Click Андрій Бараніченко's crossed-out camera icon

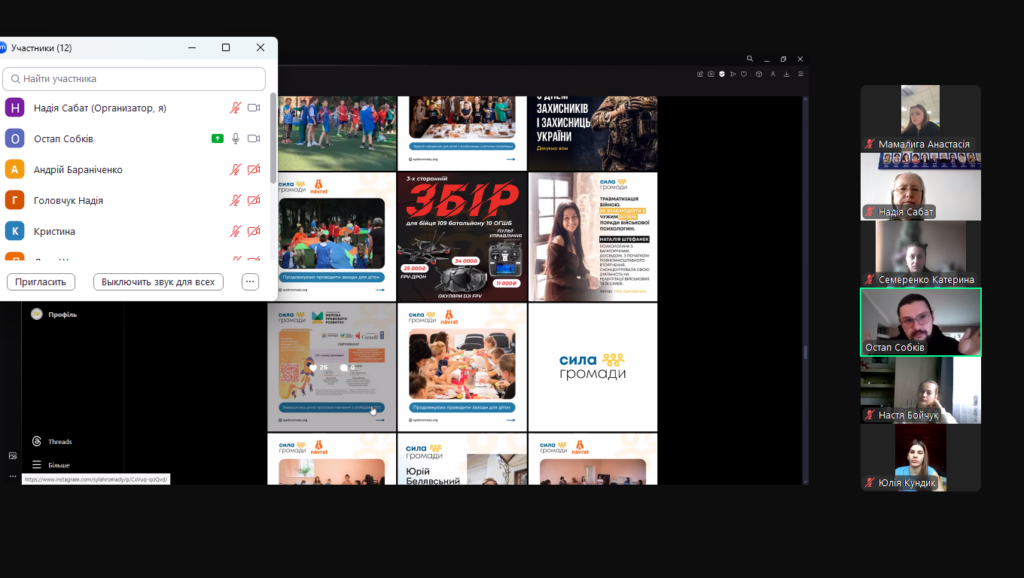(254, 169)
